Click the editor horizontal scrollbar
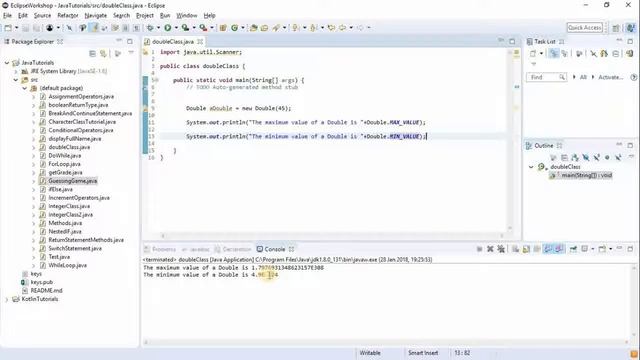640x360 pixels. tap(332, 236)
